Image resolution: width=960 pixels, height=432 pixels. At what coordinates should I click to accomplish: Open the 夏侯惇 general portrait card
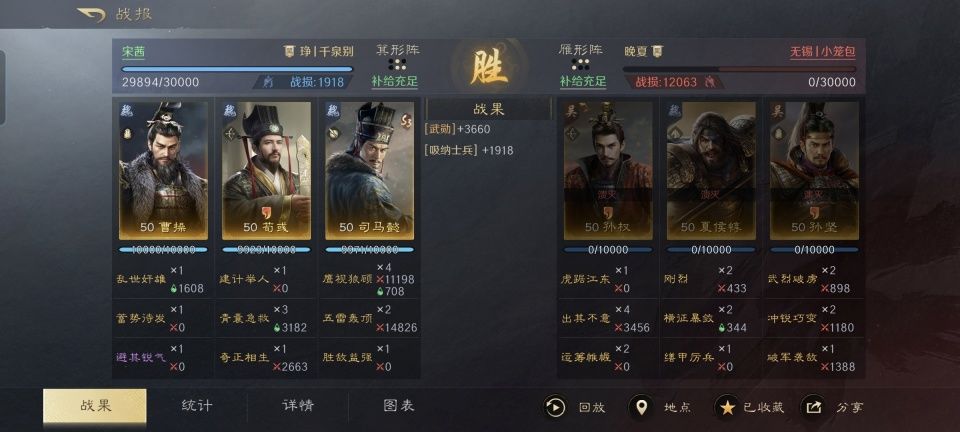[x=711, y=171]
